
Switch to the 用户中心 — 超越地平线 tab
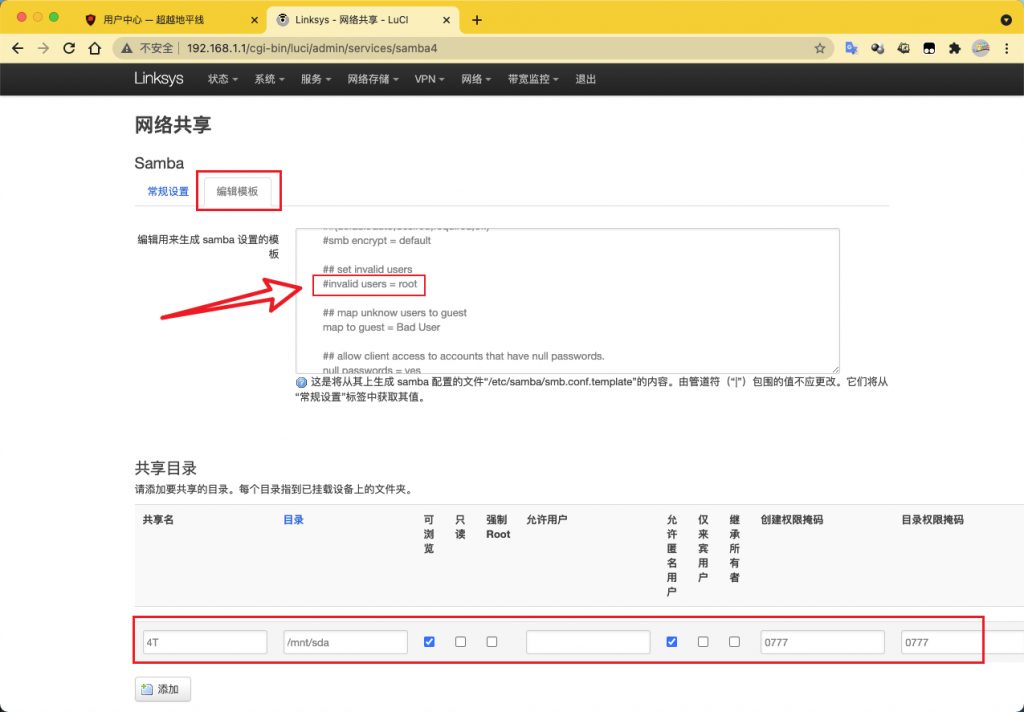point(154,20)
